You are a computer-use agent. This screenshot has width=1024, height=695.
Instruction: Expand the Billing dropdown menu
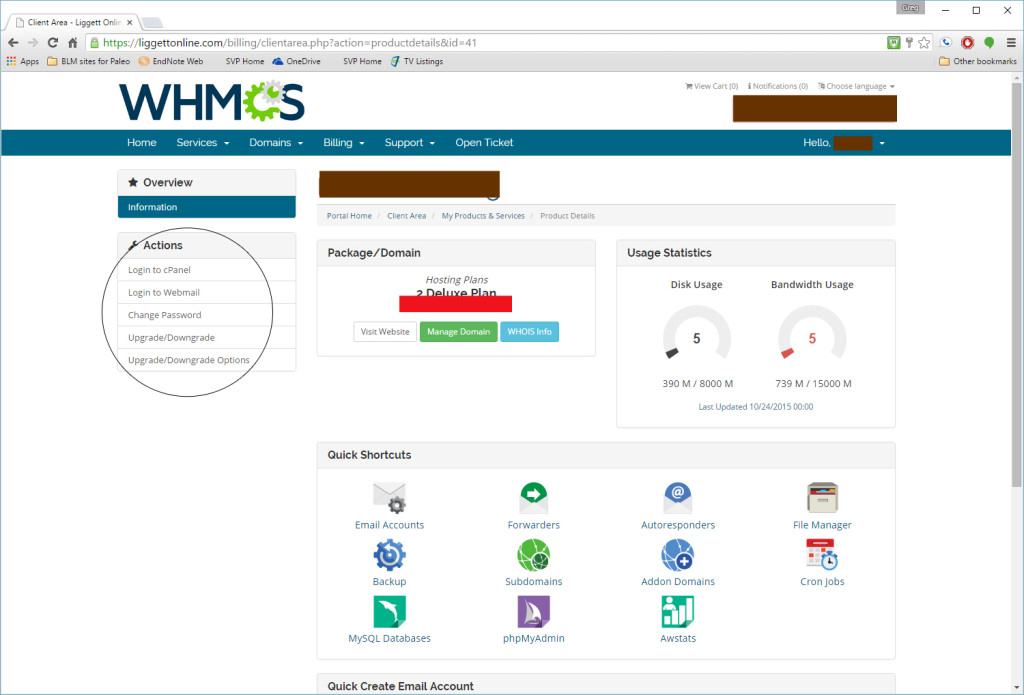(x=344, y=142)
